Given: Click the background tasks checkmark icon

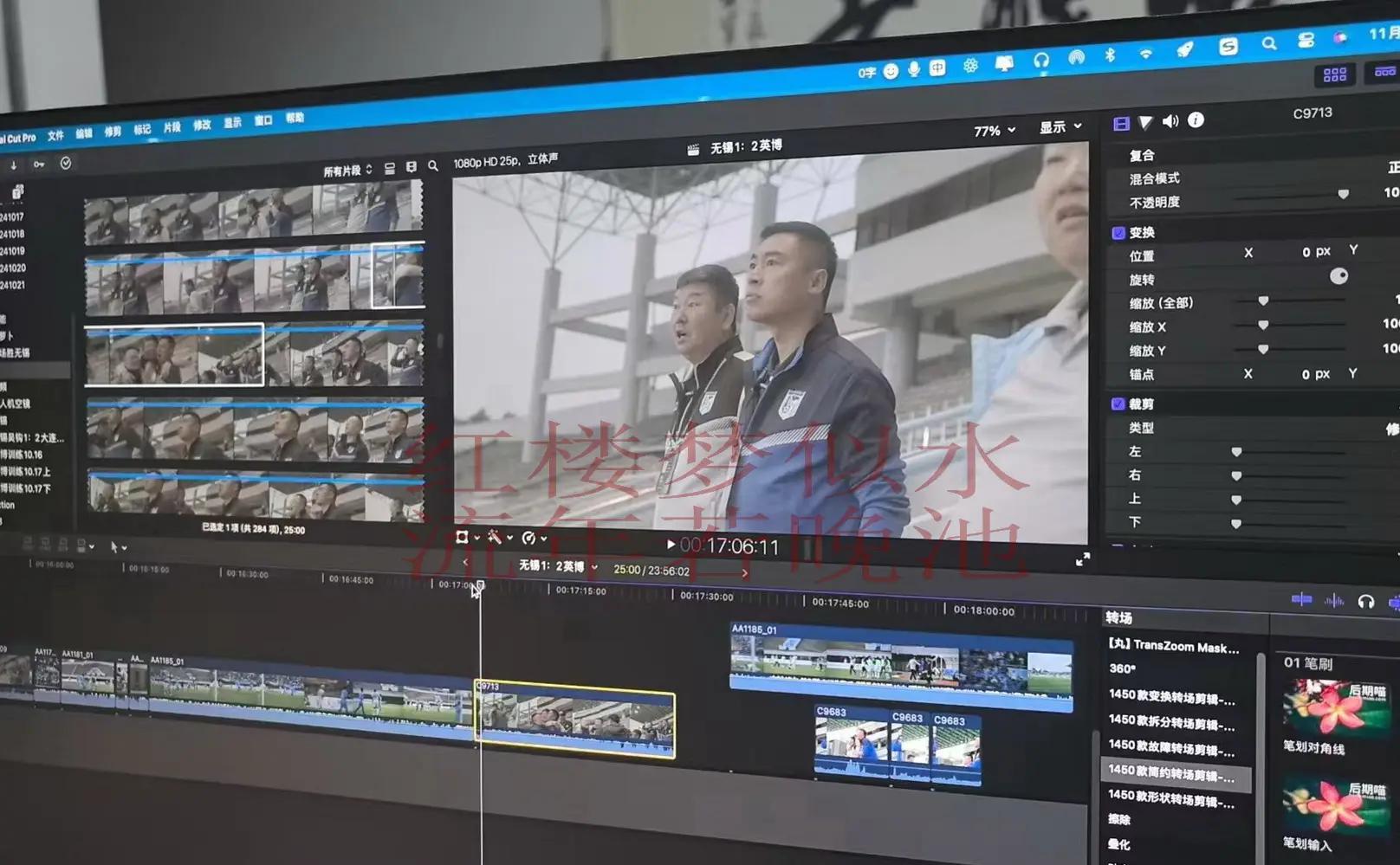Looking at the screenshot, I should [66, 163].
